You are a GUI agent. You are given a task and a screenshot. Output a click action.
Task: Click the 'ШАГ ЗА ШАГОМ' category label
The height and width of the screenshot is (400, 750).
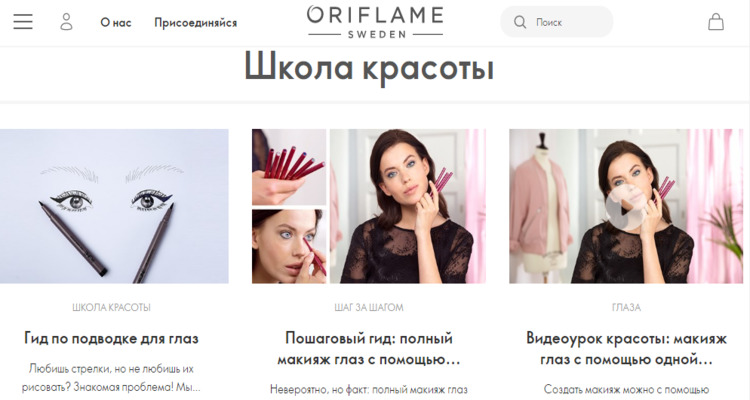(x=369, y=307)
